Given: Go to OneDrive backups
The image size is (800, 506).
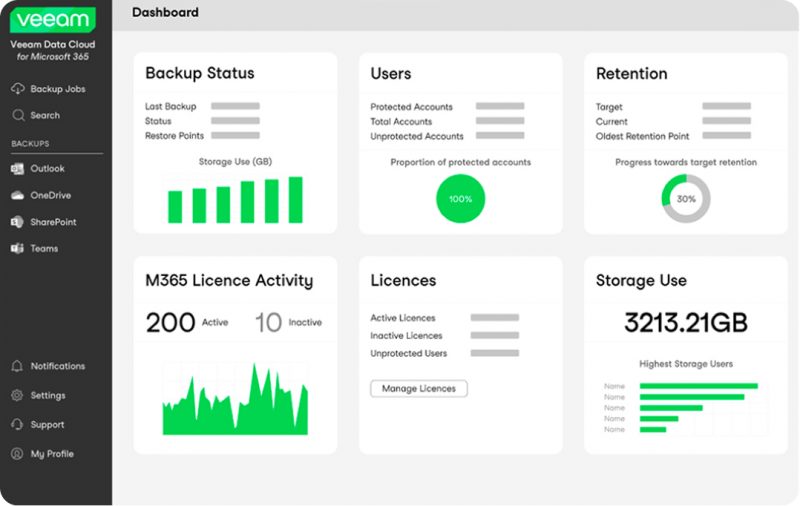Looking at the screenshot, I should (x=51, y=195).
